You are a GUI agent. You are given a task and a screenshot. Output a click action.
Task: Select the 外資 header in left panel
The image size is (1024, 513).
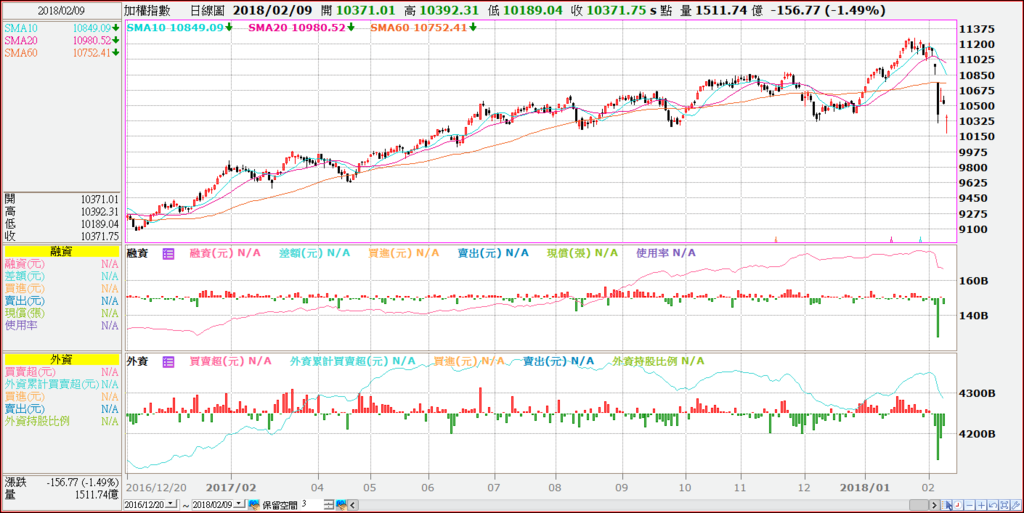point(61,359)
